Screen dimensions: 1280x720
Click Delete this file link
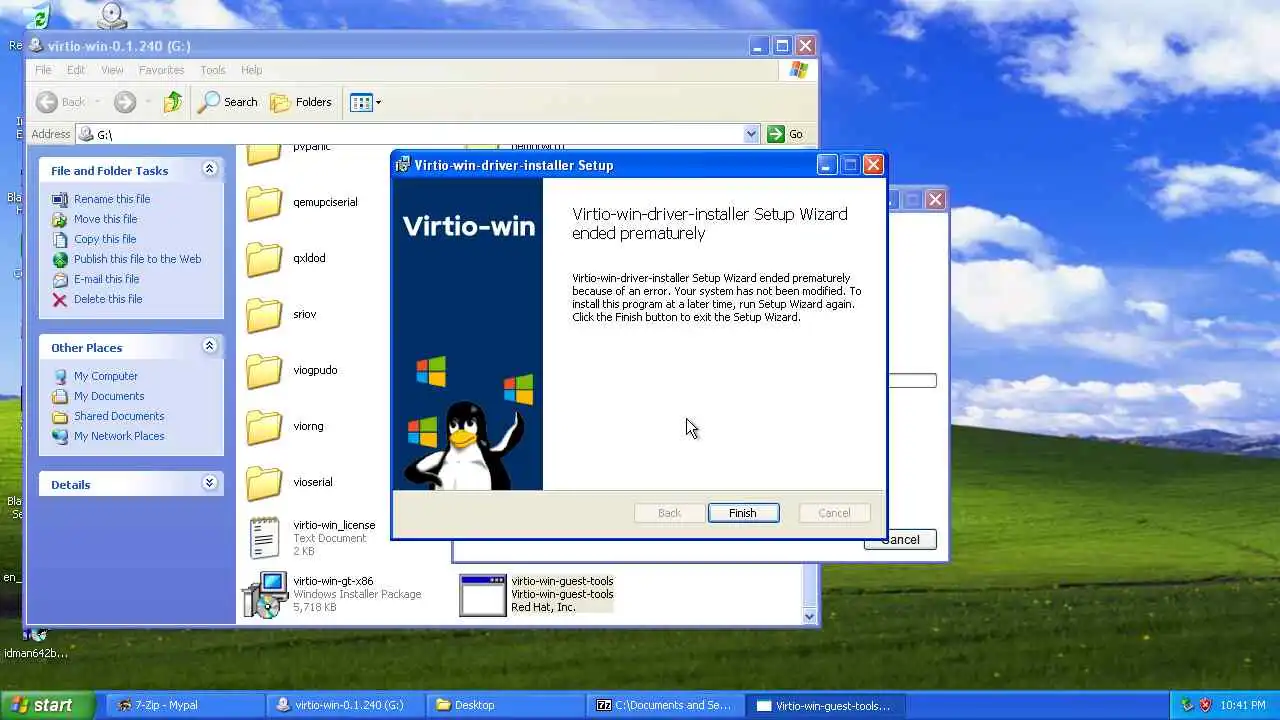108,299
